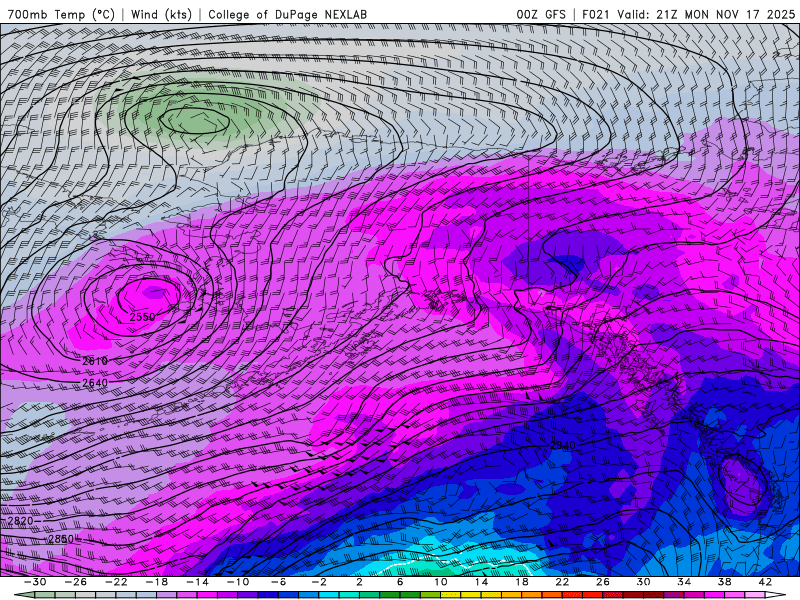Click the -26 color scale tick label
The image size is (800, 600).
(x=76, y=582)
